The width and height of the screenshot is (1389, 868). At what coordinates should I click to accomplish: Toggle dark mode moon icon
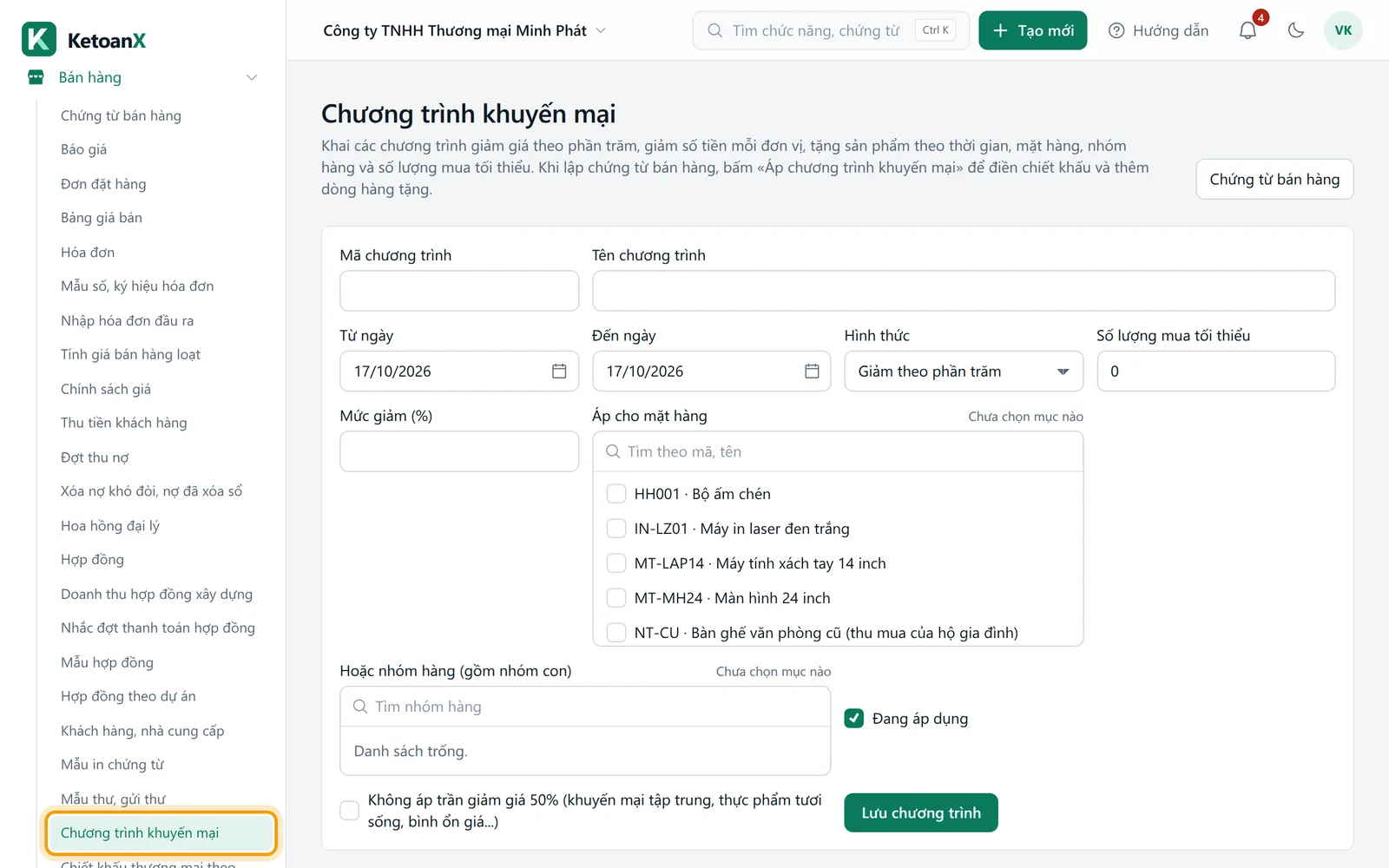point(1296,30)
